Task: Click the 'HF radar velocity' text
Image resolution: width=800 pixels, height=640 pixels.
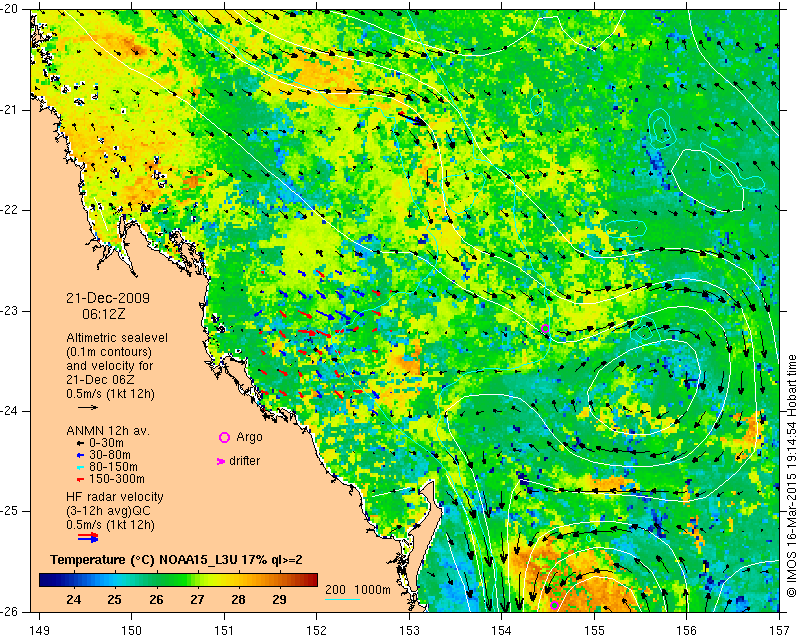Action: [x=115, y=497]
